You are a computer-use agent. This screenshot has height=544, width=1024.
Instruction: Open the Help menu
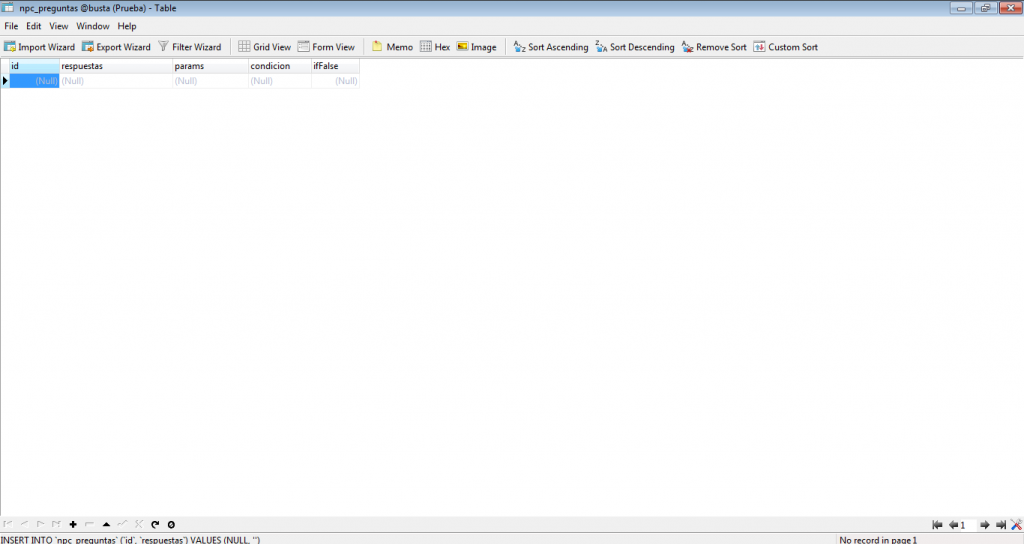click(127, 26)
